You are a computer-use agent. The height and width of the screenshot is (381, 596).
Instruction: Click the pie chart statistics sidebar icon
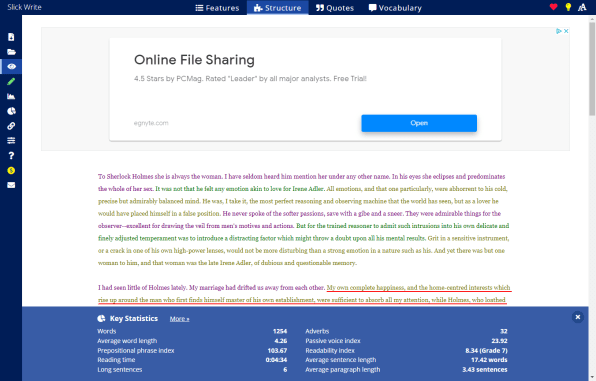[x=11, y=111]
